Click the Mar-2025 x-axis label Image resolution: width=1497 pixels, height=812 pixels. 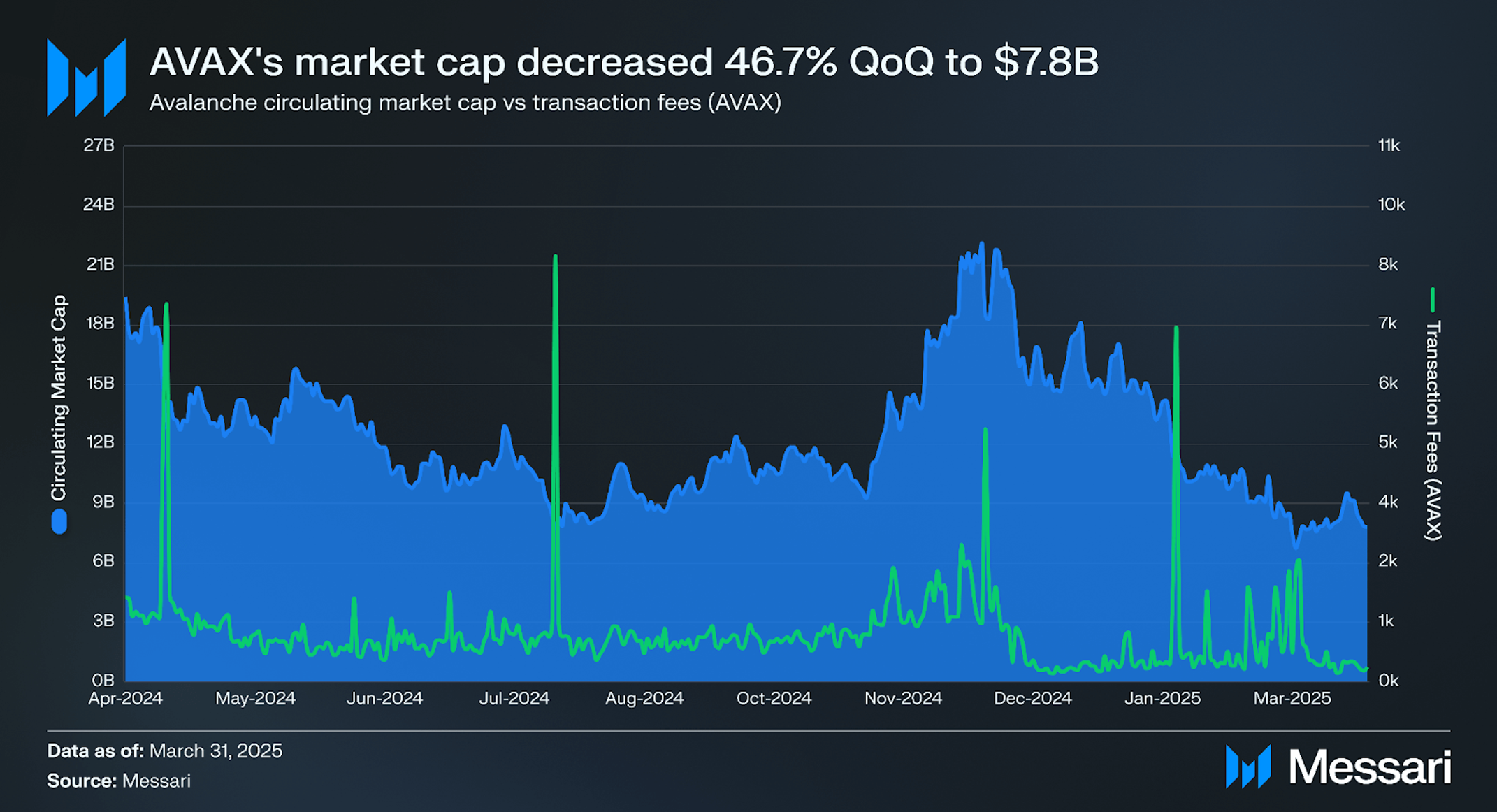(x=1292, y=698)
